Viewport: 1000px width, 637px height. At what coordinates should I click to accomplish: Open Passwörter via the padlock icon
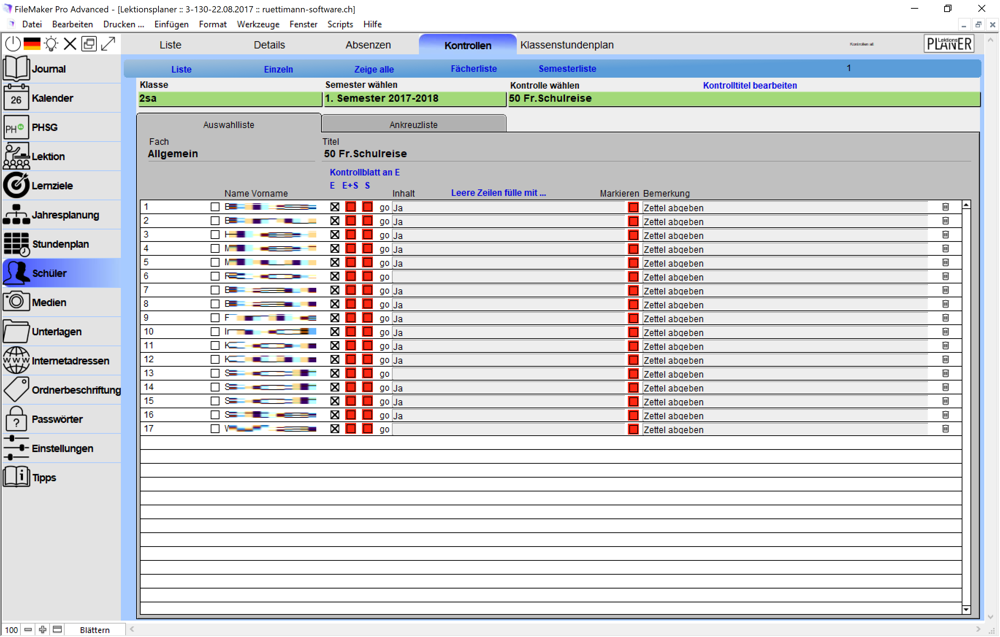coord(16,419)
